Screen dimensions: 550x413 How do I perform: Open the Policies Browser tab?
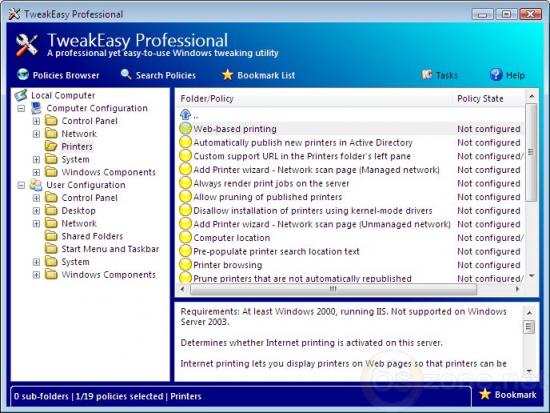(58, 75)
